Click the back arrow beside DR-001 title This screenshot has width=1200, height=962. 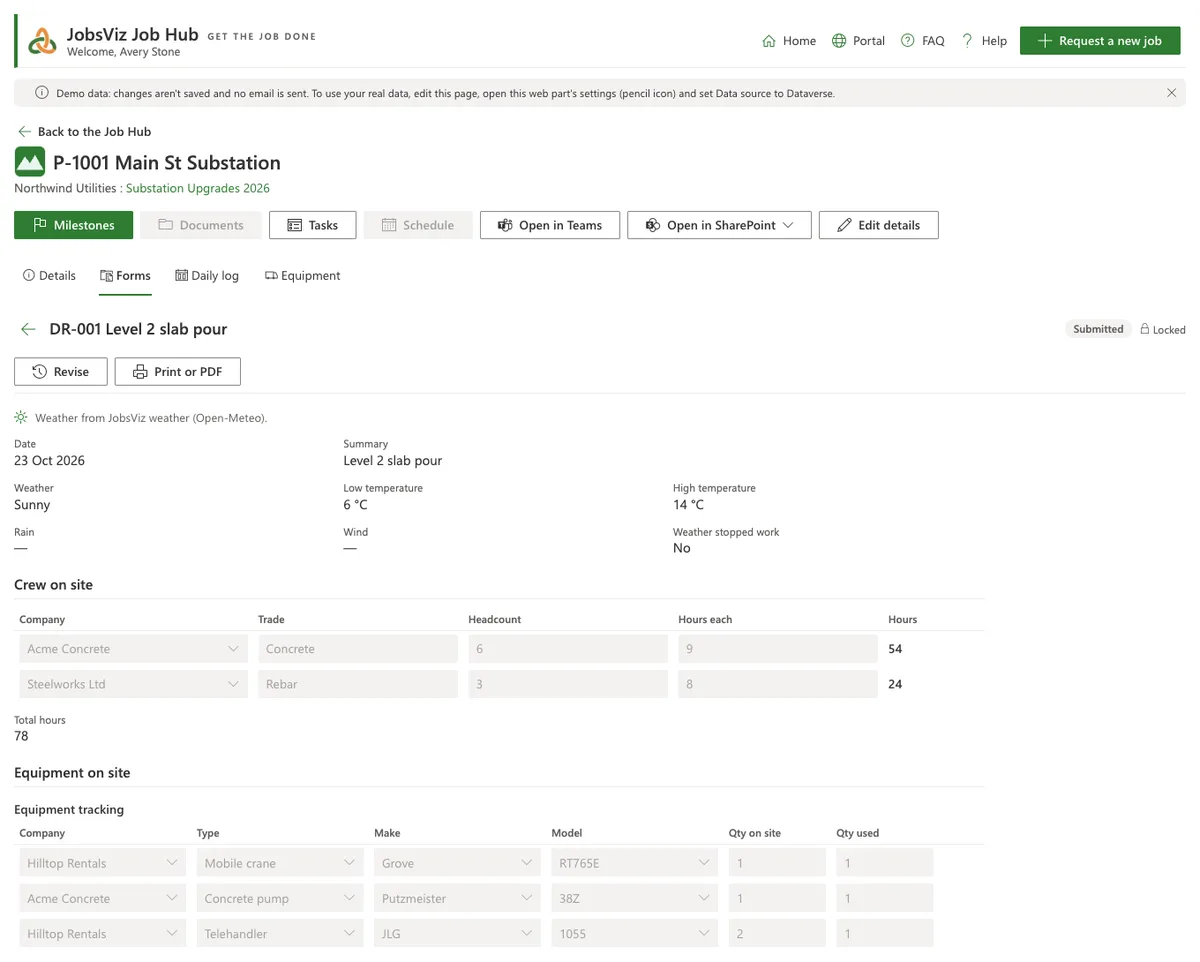click(x=28, y=329)
